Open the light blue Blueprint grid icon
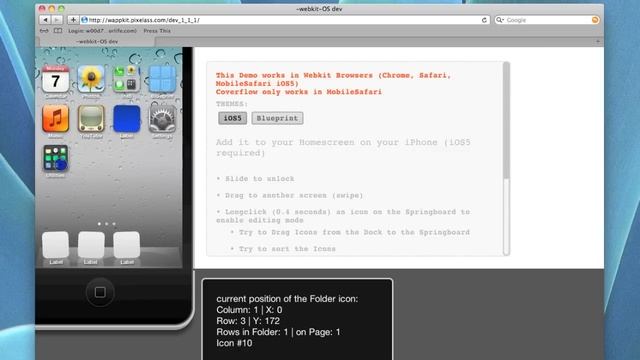Image resolution: width=640 pixels, height=360 pixels. tap(162, 79)
